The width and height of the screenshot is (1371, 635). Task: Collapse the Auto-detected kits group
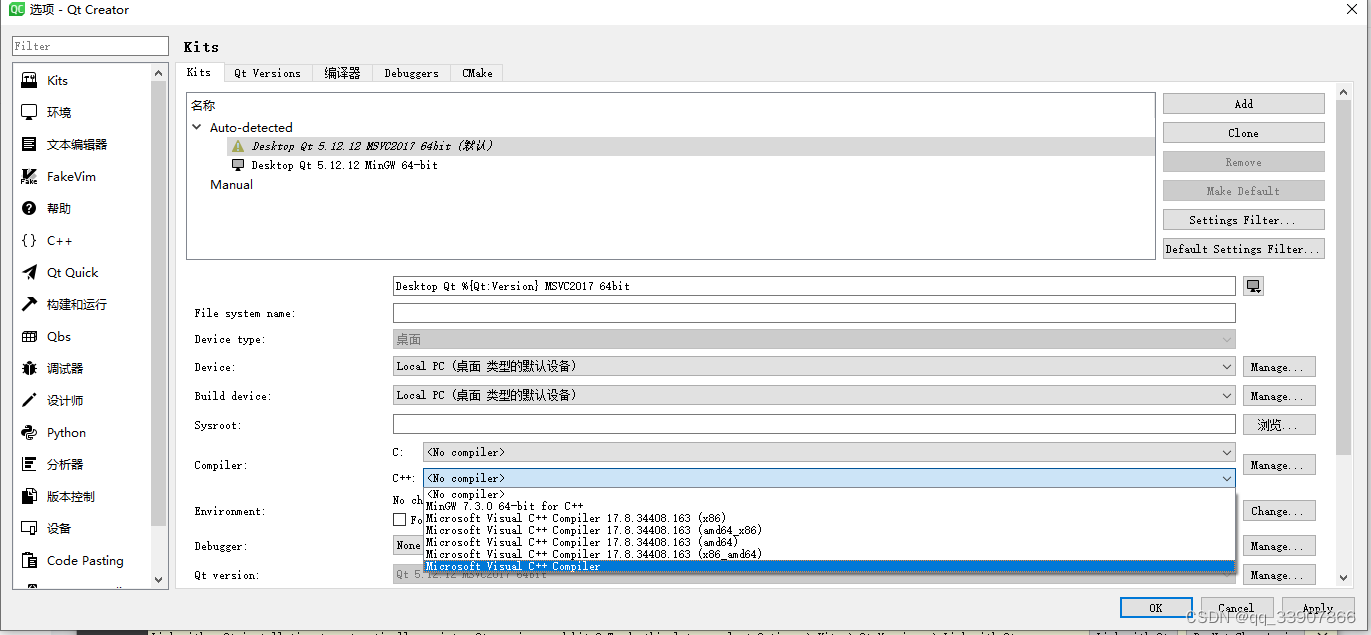(196, 127)
